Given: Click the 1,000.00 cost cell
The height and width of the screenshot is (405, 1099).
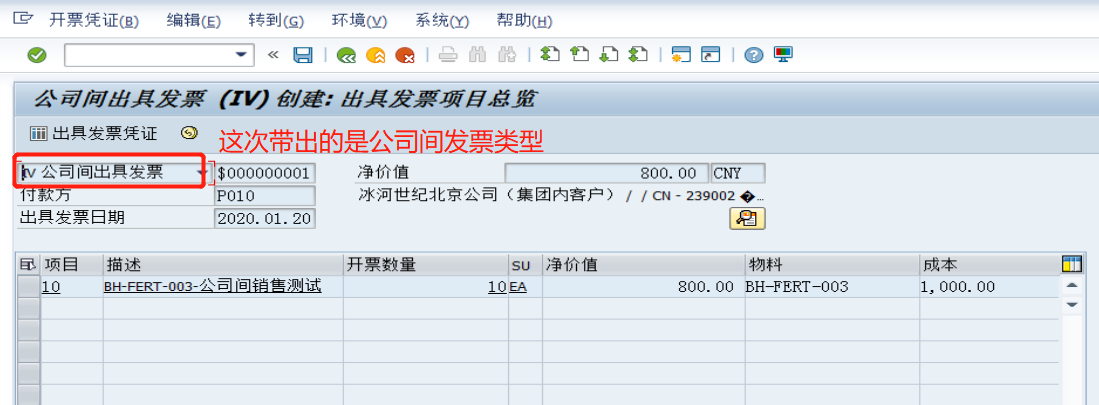Looking at the screenshot, I should 989,287.
